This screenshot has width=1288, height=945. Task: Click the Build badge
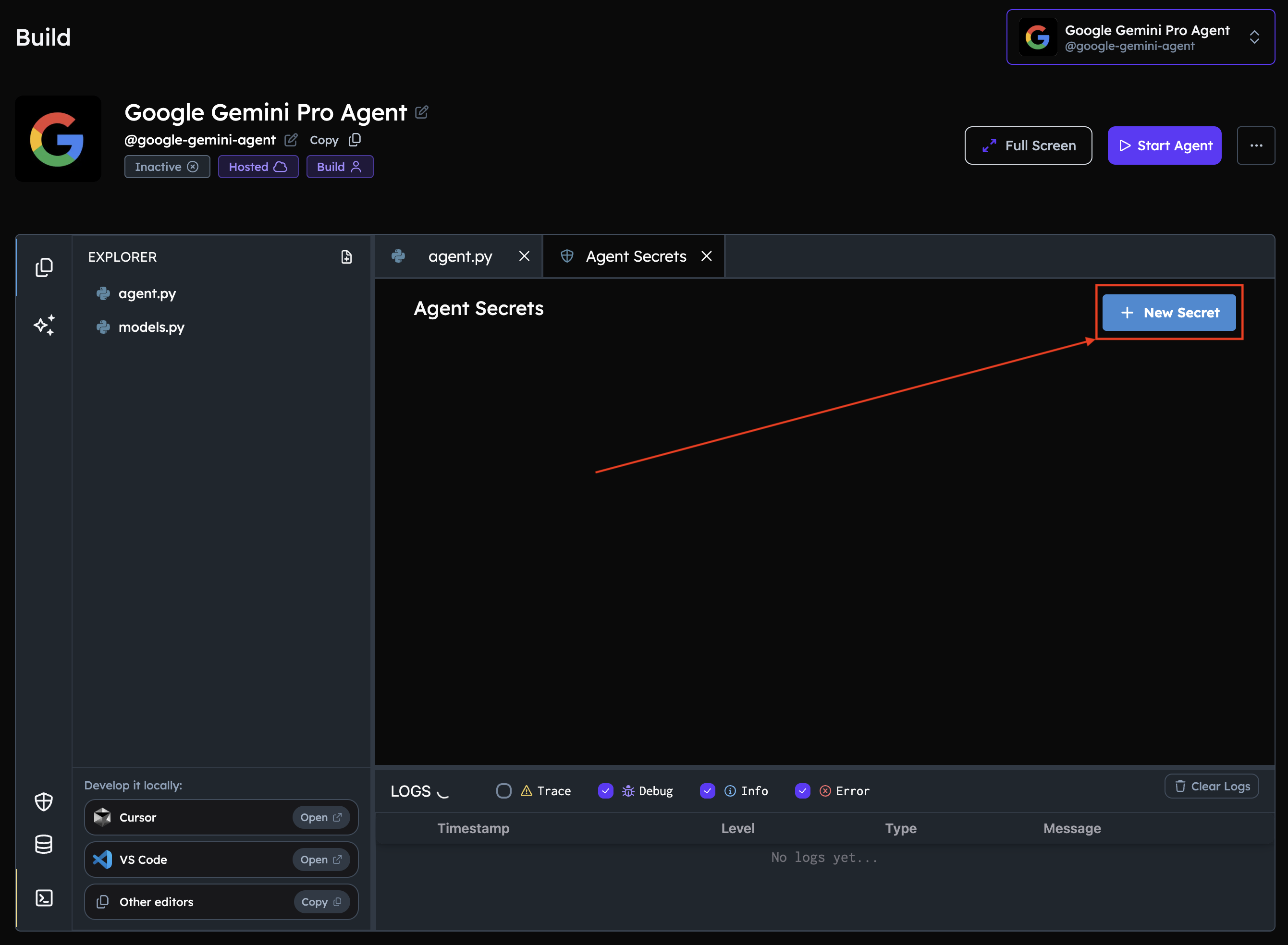pos(340,167)
